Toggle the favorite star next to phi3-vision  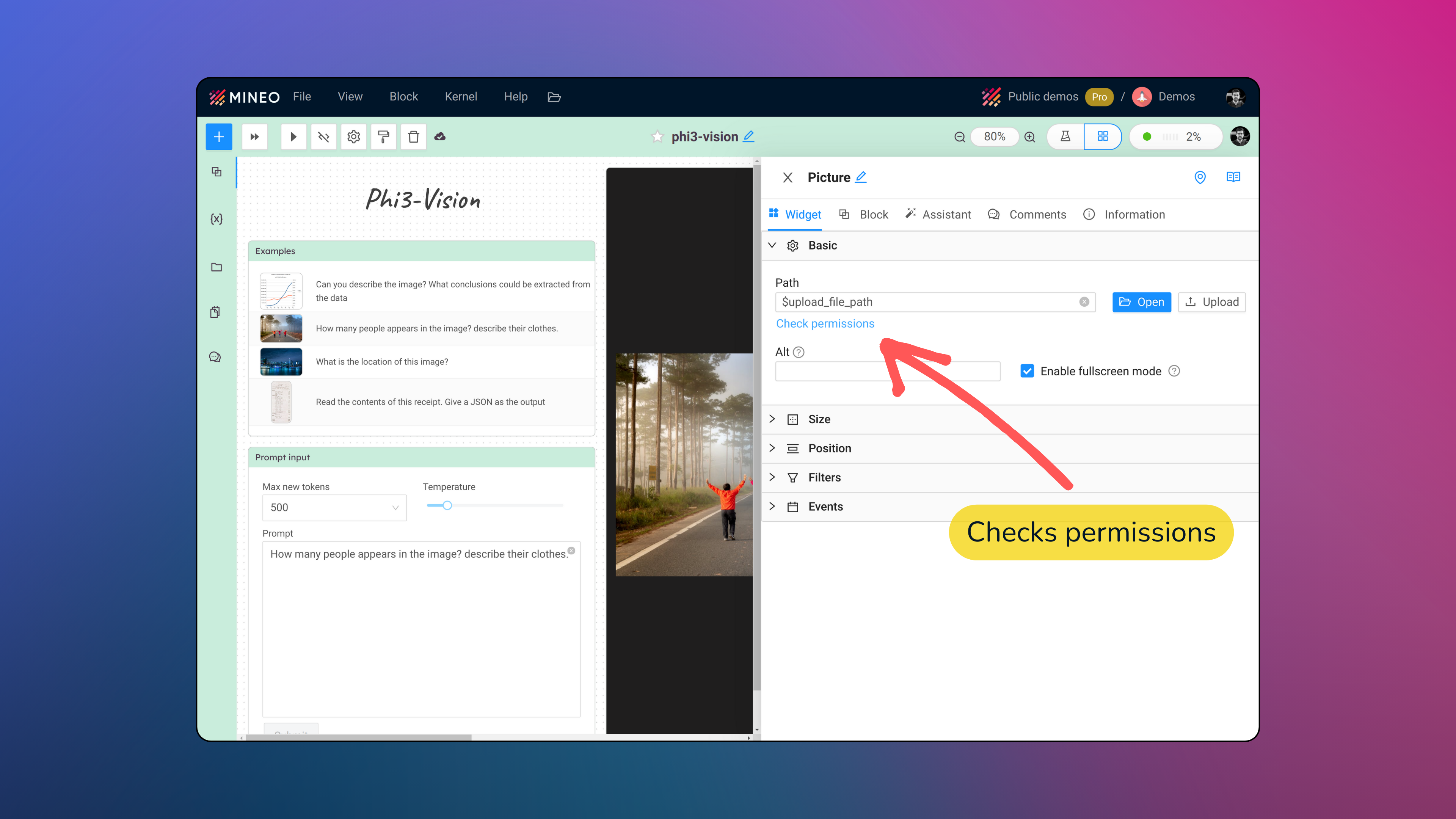[x=657, y=137]
